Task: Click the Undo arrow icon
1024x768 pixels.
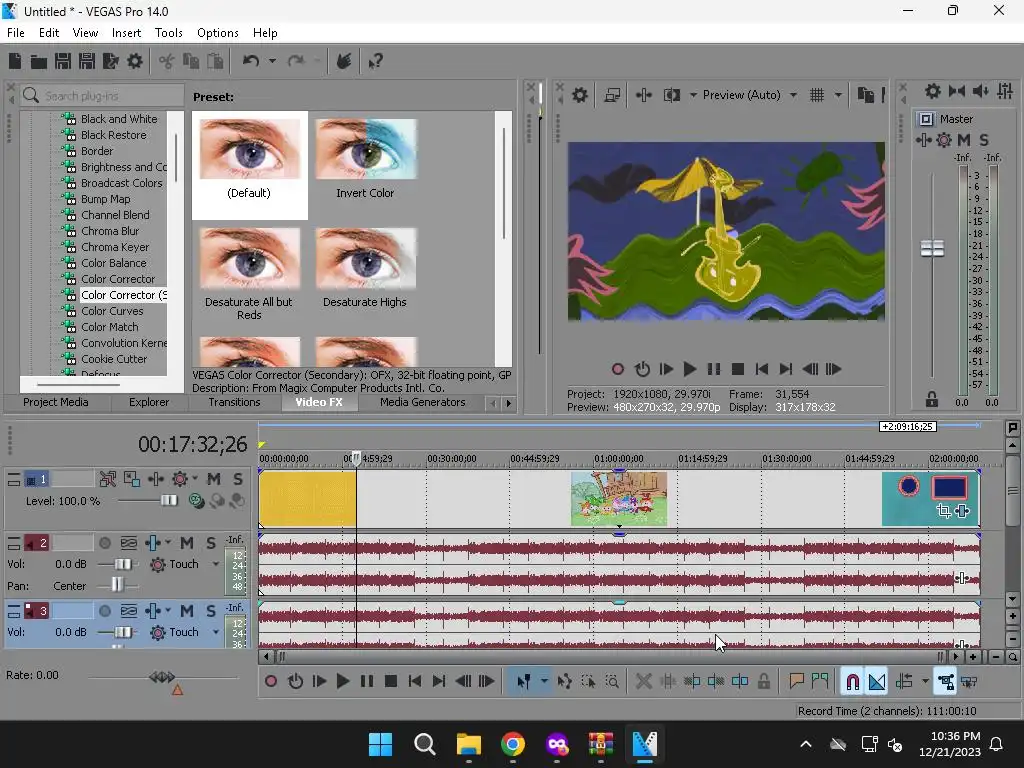Action: (251, 61)
